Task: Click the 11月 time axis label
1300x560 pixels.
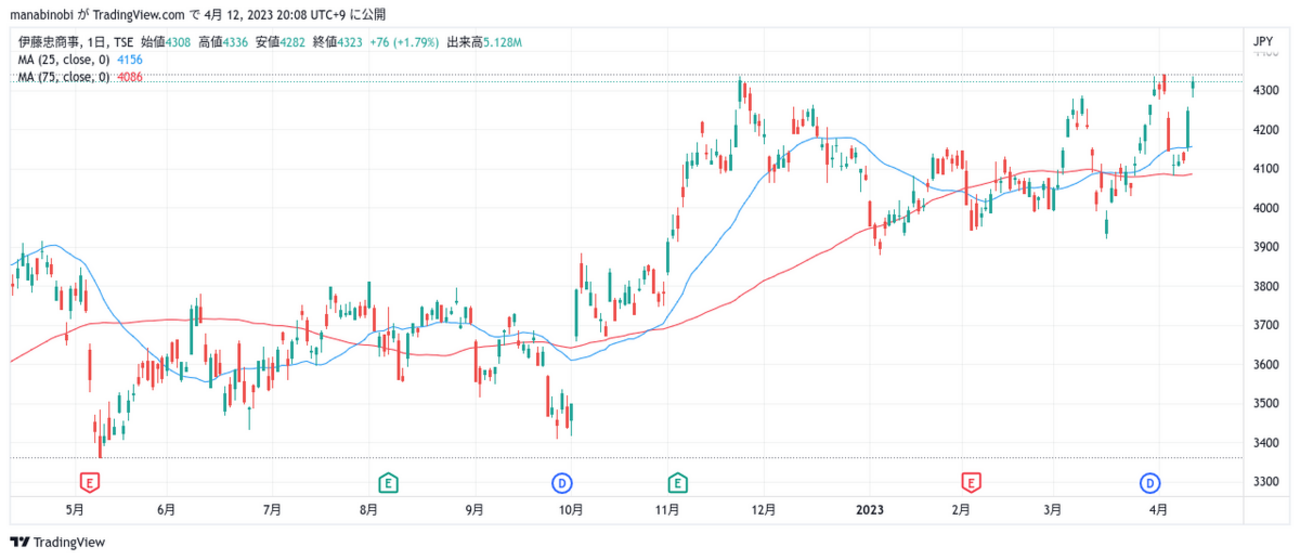Action: coord(668,509)
